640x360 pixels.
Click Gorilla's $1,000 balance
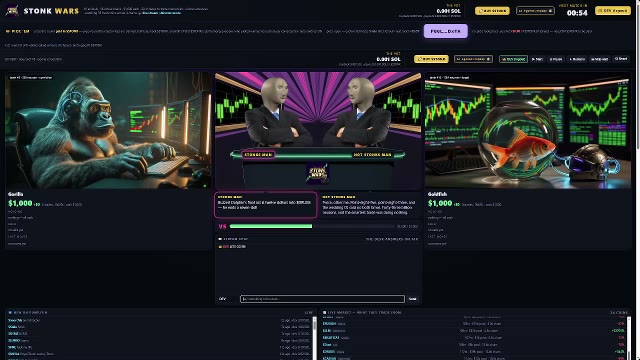(20, 203)
